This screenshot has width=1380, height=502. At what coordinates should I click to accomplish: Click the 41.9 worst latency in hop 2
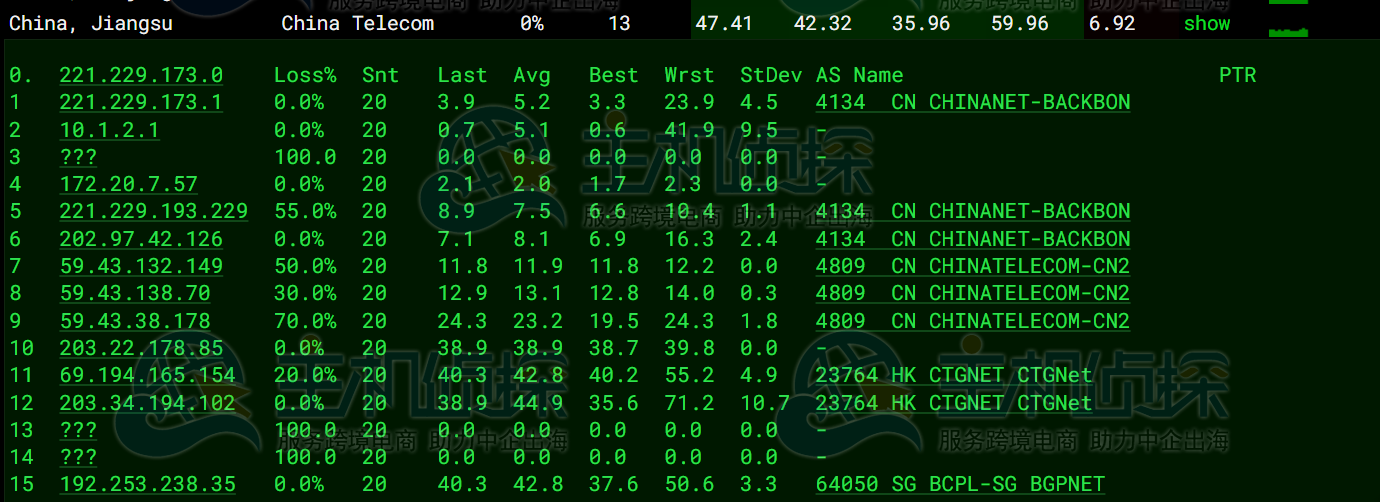tap(689, 130)
